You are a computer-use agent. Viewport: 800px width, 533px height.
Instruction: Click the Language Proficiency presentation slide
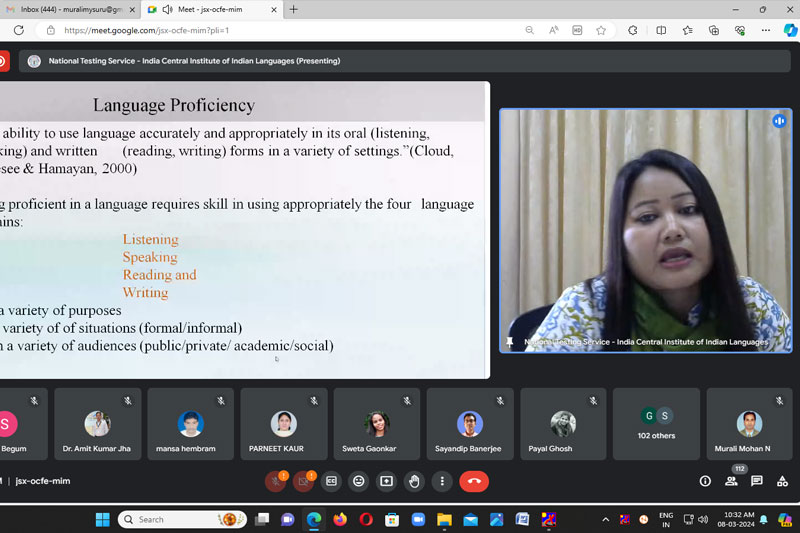coord(245,230)
